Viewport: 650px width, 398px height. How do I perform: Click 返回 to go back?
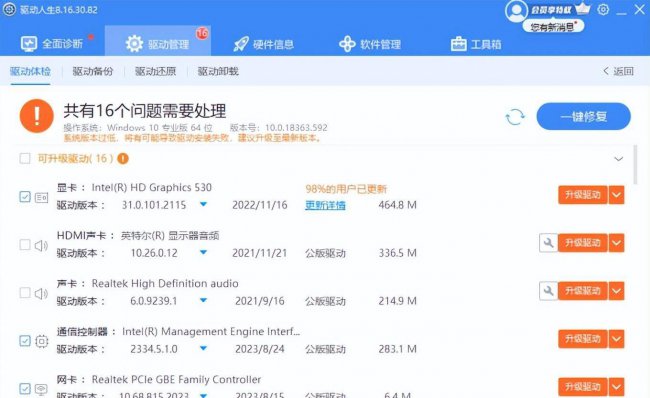[618, 71]
